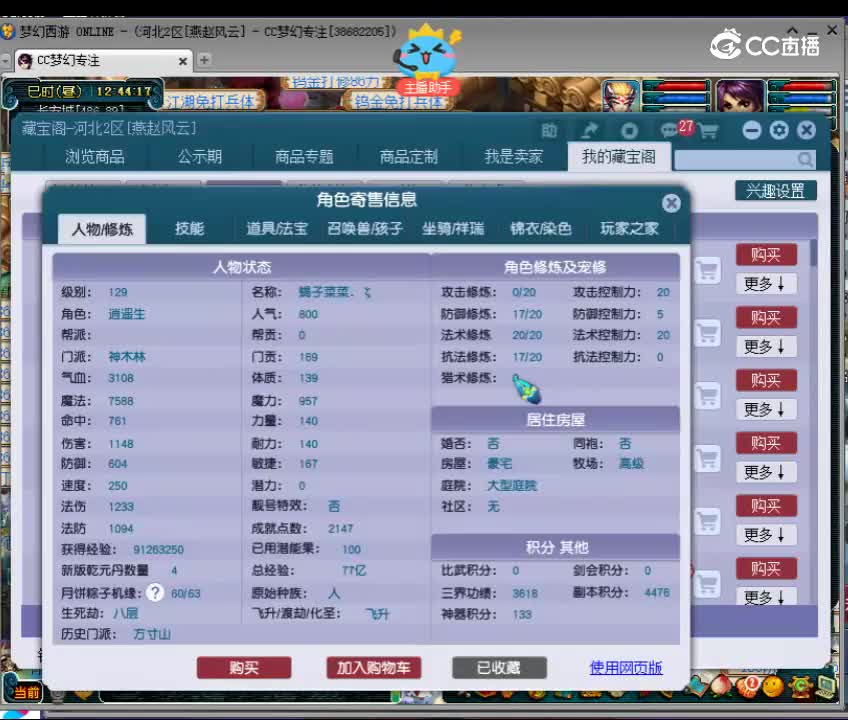Open the 召唤兽/孩子 tab
The height and width of the screenshot is (720, 848).
point(365,229)
